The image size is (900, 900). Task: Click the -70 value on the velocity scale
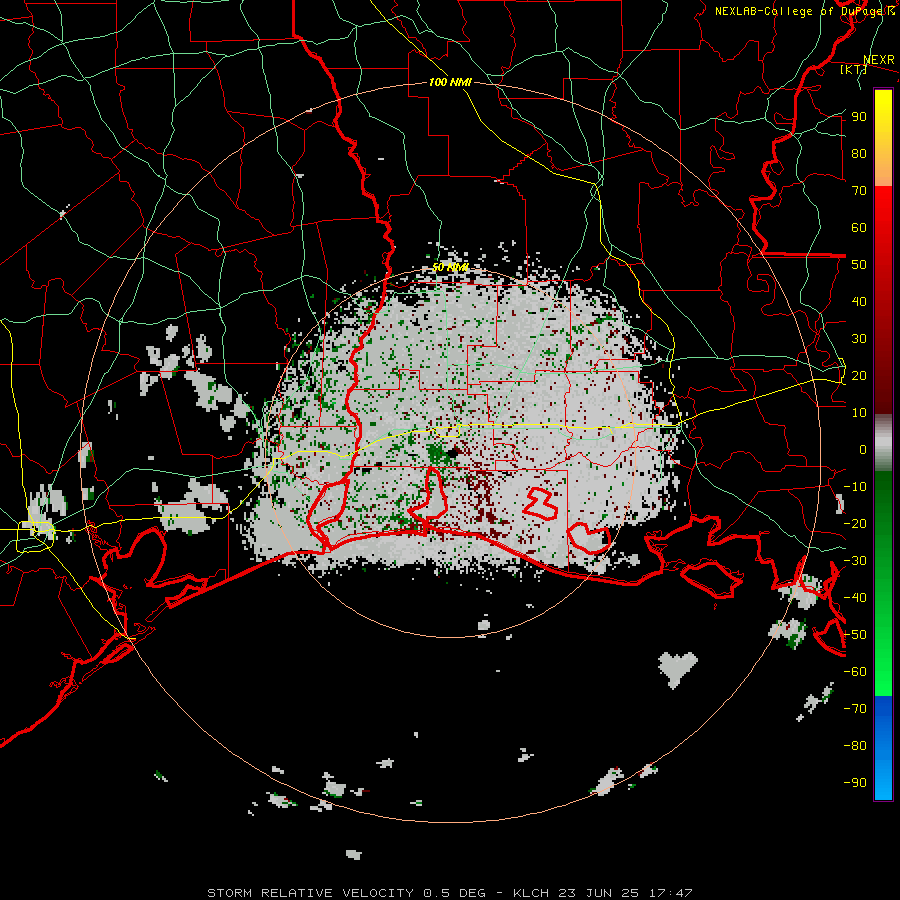point(855,709)
